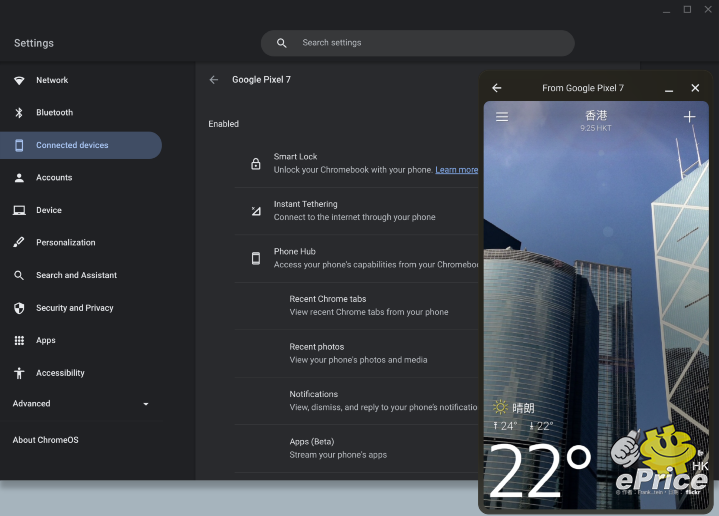
Task: Select Notifications option
Action: [356, 401]
